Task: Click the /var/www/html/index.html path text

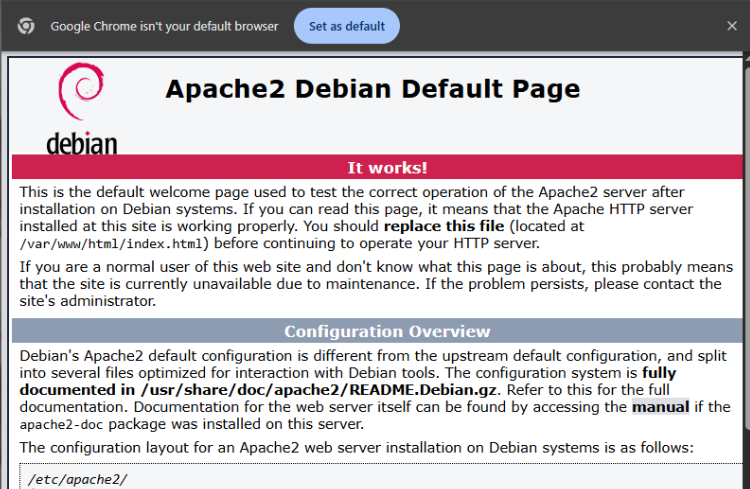Action: [111, 244]
